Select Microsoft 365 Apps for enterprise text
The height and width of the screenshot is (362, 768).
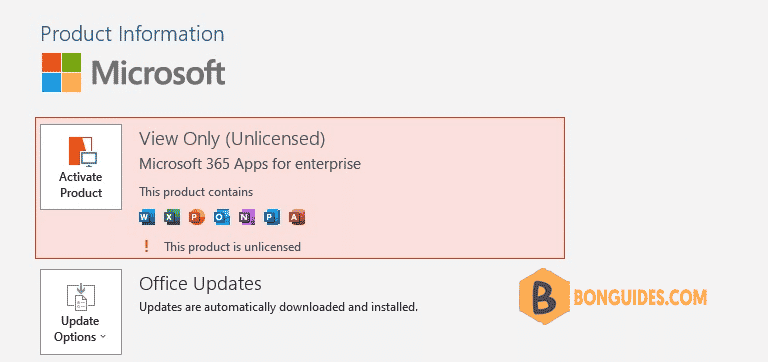coord(250,164)
